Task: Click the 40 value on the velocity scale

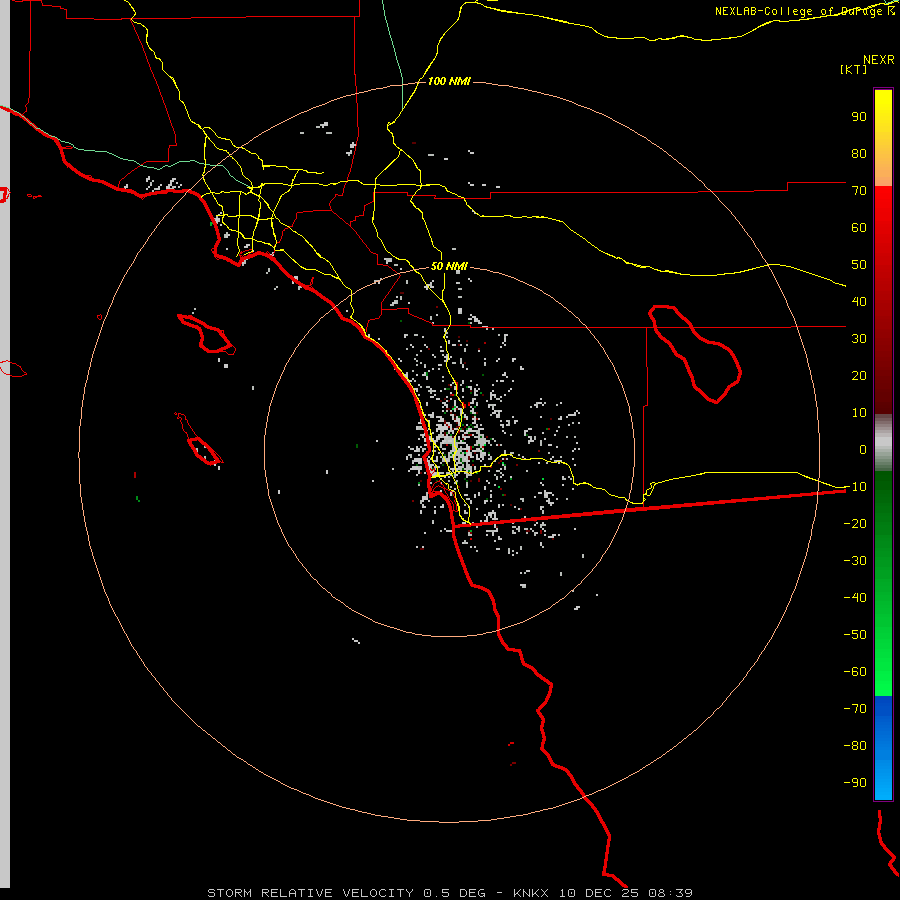Action: point(859,301)
